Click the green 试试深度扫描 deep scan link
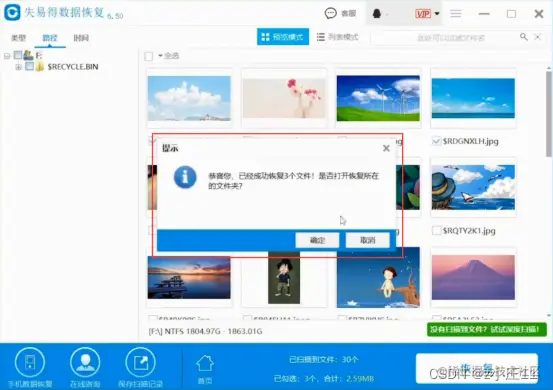 pyautogui.click(x=487, y=329)
